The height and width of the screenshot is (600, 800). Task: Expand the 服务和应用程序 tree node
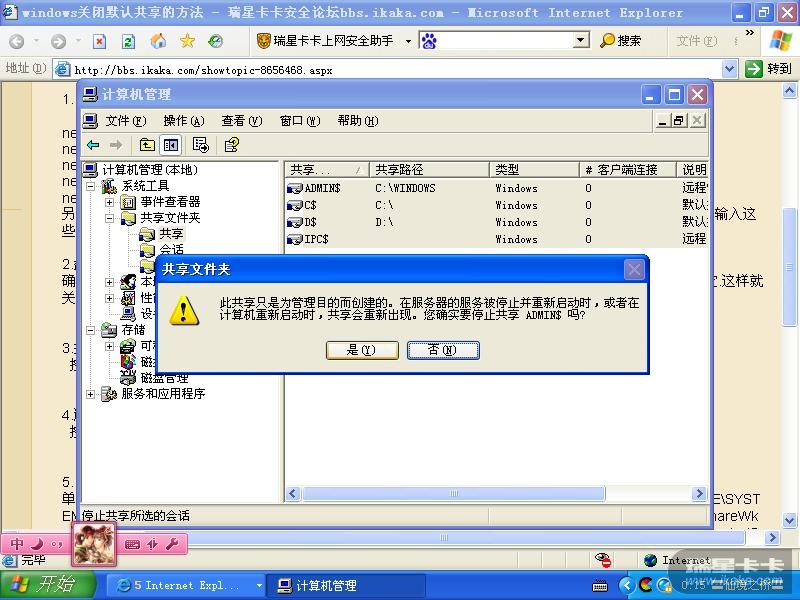click(x=90, y=394)
